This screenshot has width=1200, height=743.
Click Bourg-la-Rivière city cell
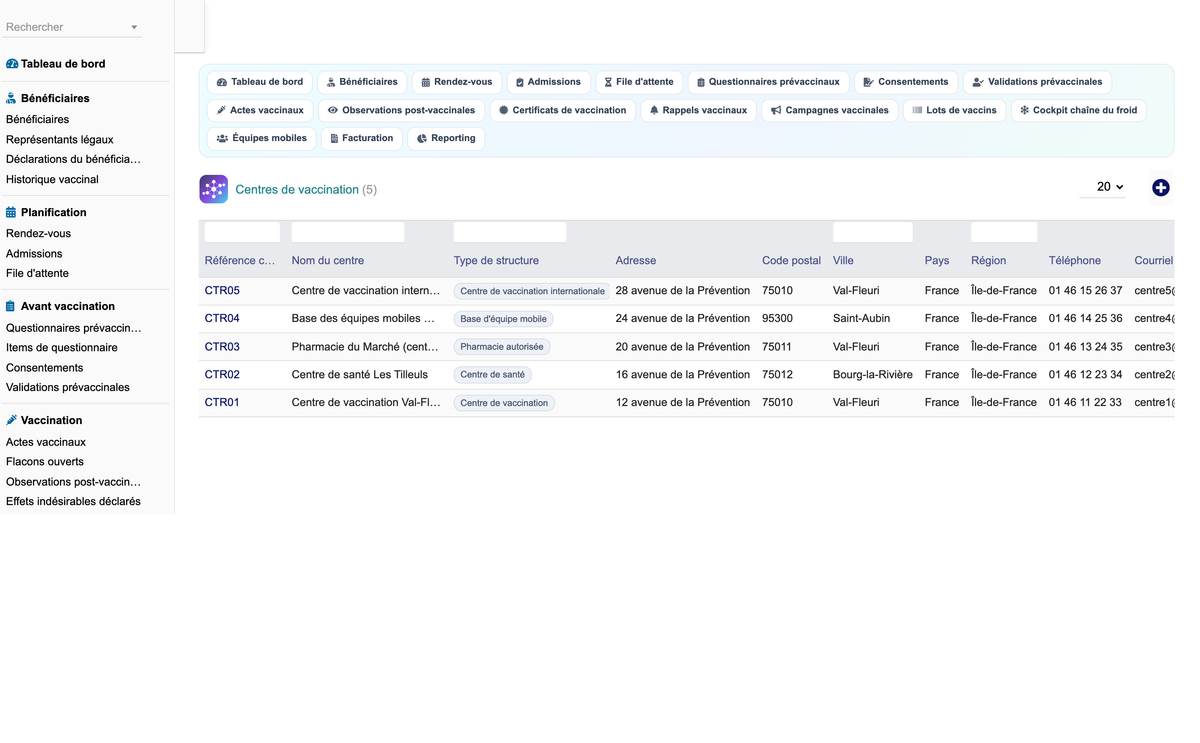pos(873,375)
